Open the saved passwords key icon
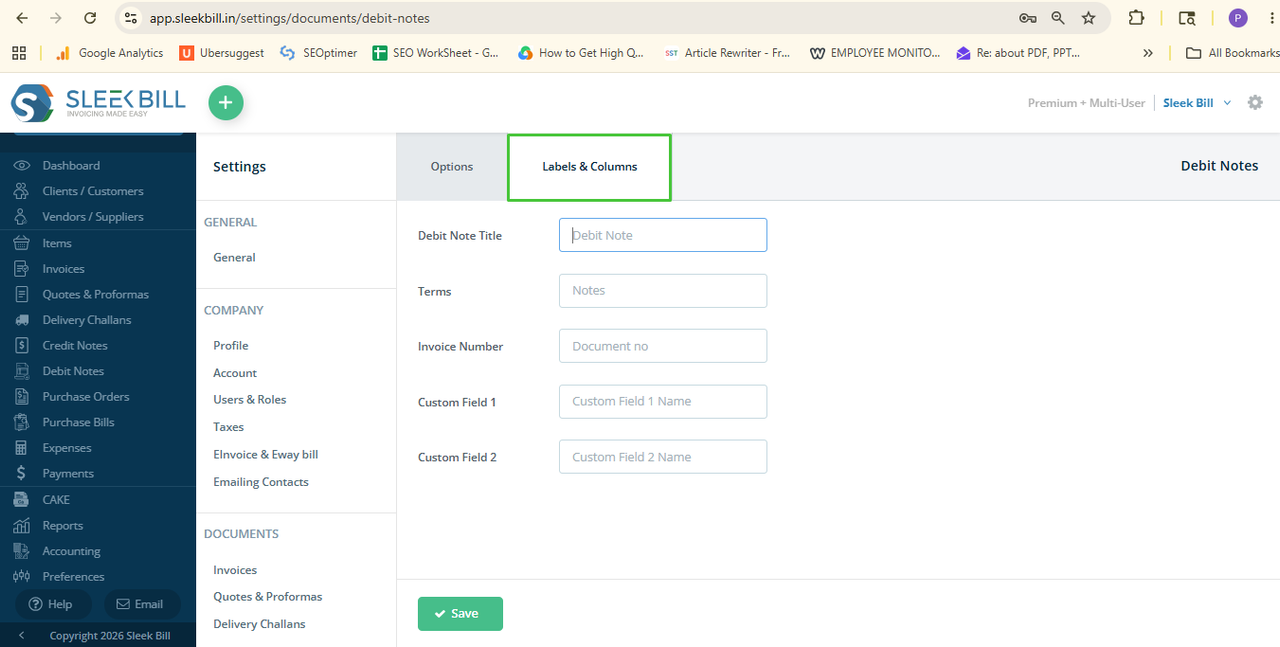The height and width of the screenshot is (647, 1280). click(x=1027, y=18)
